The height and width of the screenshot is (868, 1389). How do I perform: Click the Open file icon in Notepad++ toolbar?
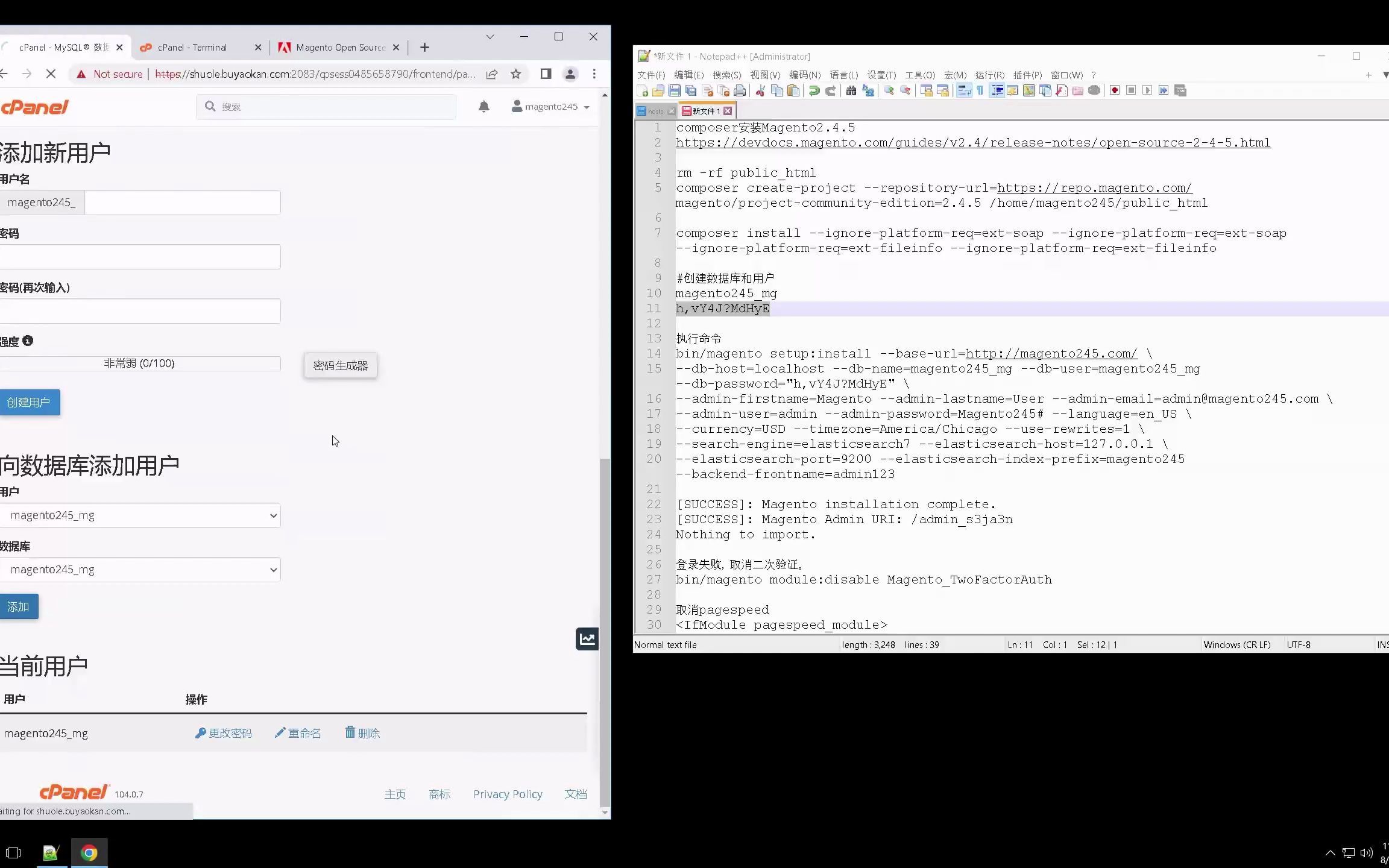tap(658, 90)
